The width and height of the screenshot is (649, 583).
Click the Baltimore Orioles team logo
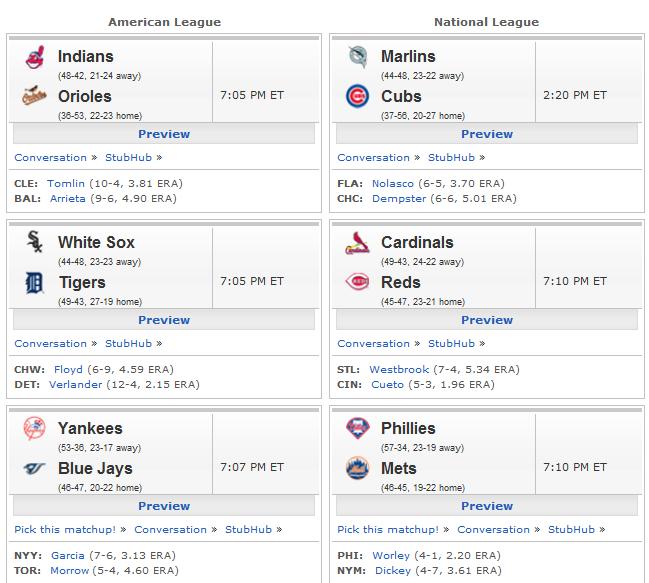pyautogui.click(x=34, y=96)
